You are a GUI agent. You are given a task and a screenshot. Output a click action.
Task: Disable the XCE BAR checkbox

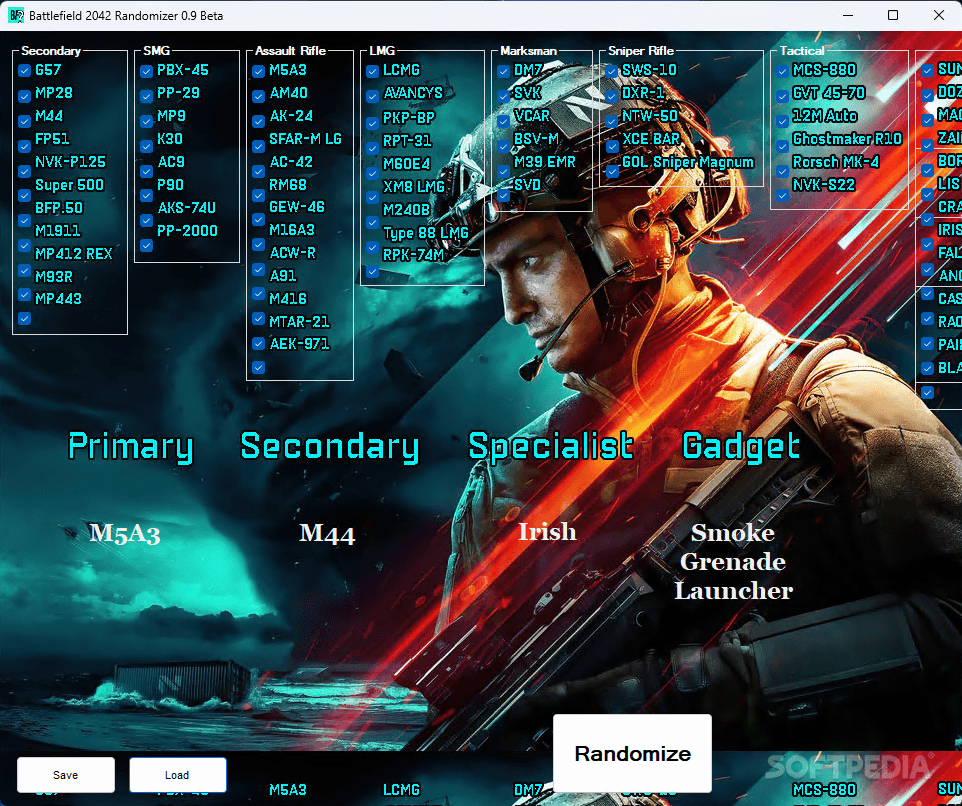click(x=612, y=146)
